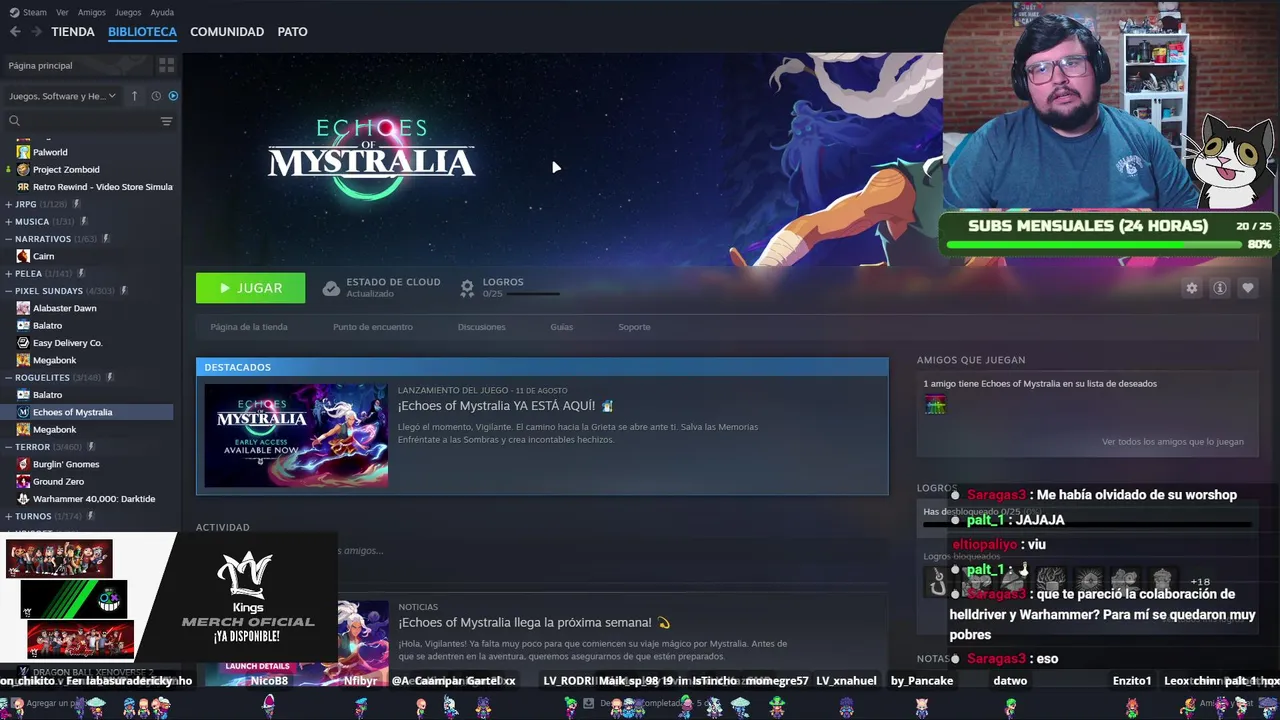The height and width of the screenshot is (720, 1280).
Task: Toggle the ready-to-play filter icon
Action: pyautogui.click(x=173, y=96)
